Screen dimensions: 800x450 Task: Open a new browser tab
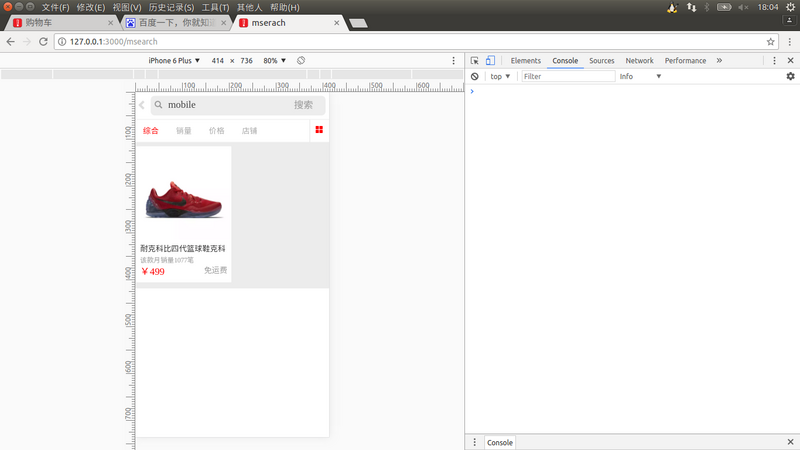click(358, 23)
